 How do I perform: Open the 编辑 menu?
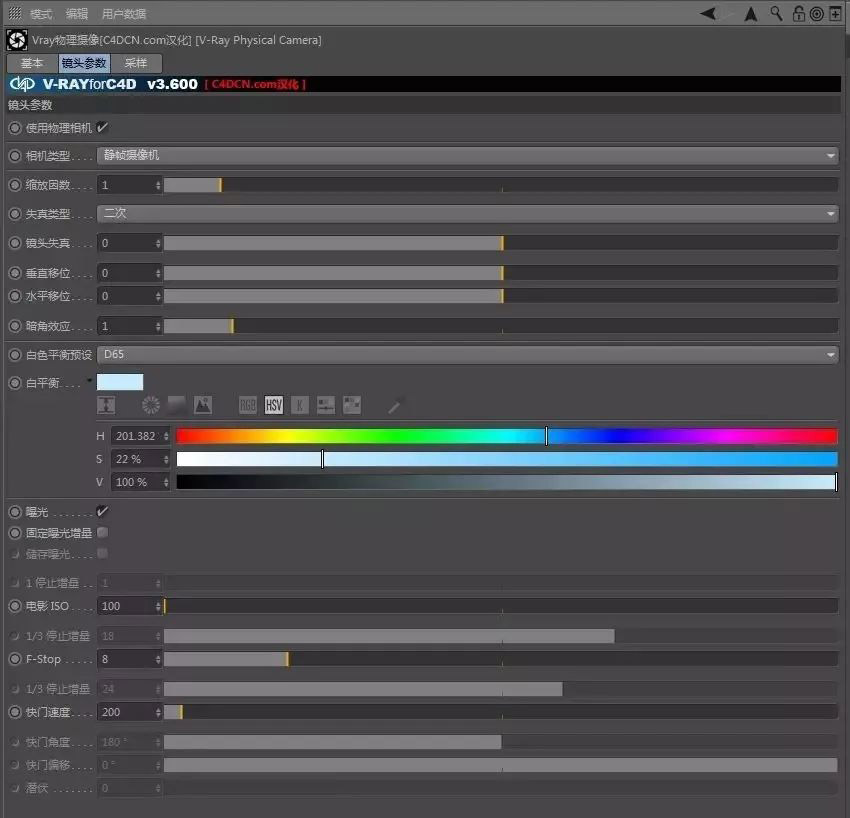[x=77, y=14]
